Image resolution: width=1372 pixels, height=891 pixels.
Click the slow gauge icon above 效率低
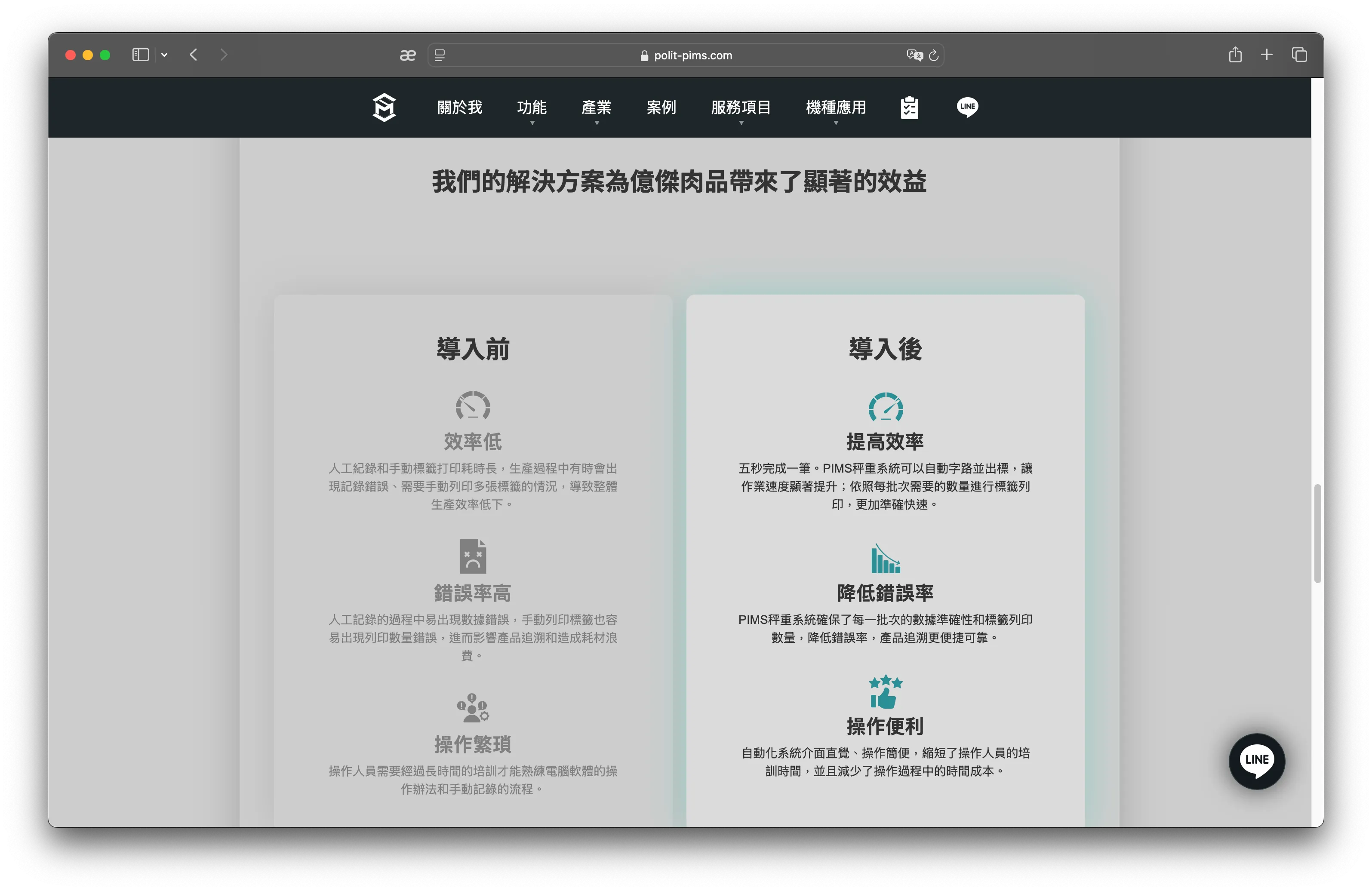(x=473, y=406)
